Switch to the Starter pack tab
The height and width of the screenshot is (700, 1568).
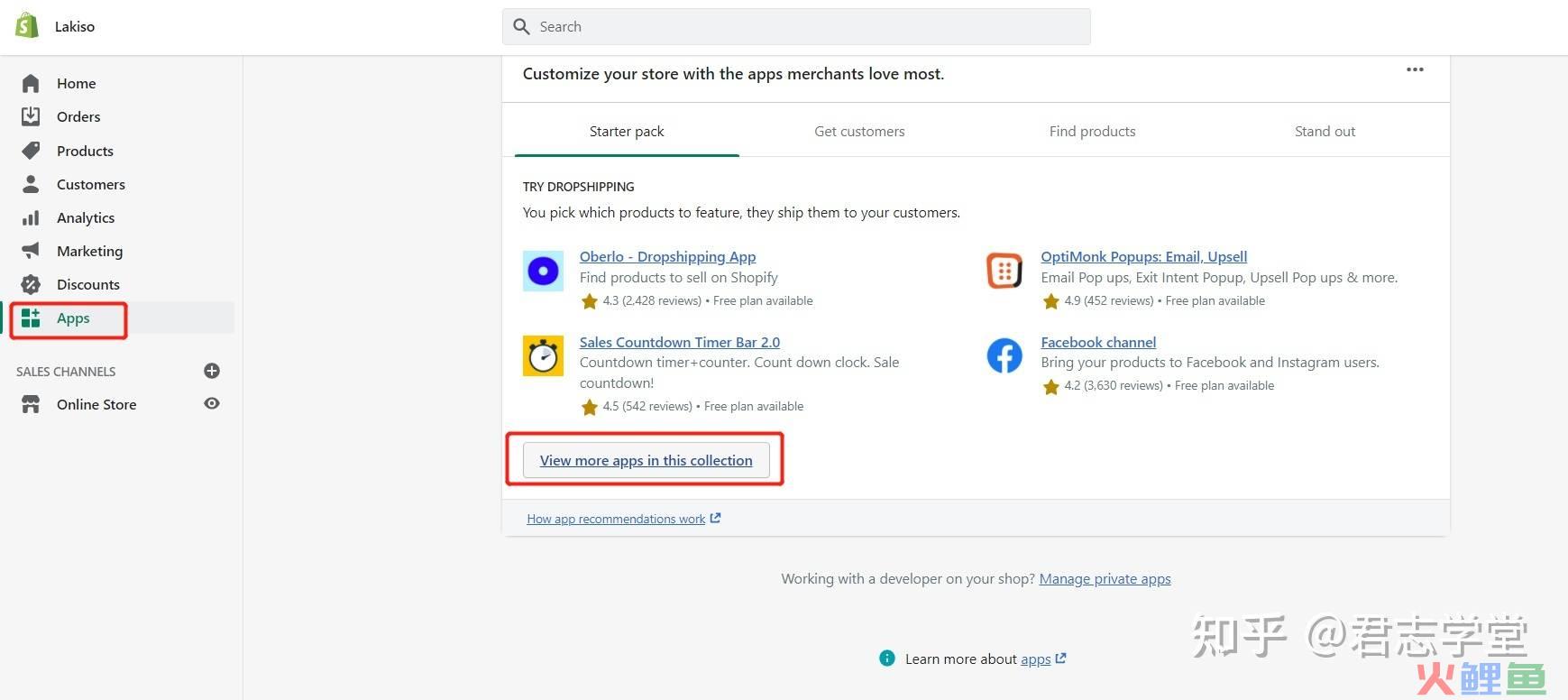point(627,132)
